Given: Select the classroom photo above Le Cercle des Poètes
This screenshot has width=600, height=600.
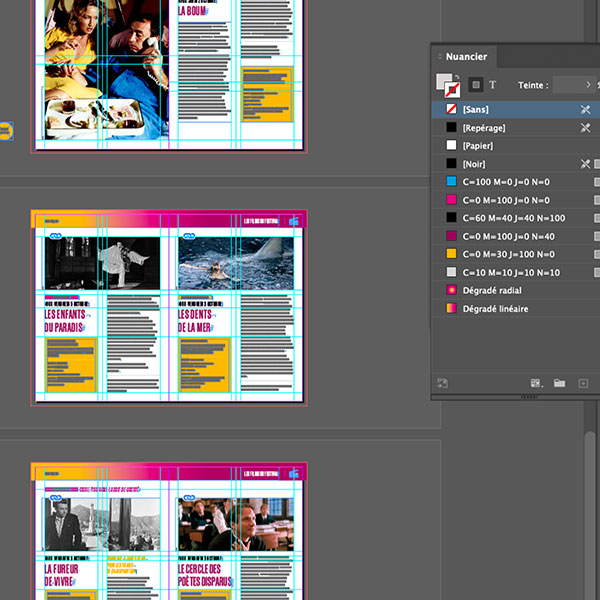Looking at the screenshot, I should [x=236, y=524].
